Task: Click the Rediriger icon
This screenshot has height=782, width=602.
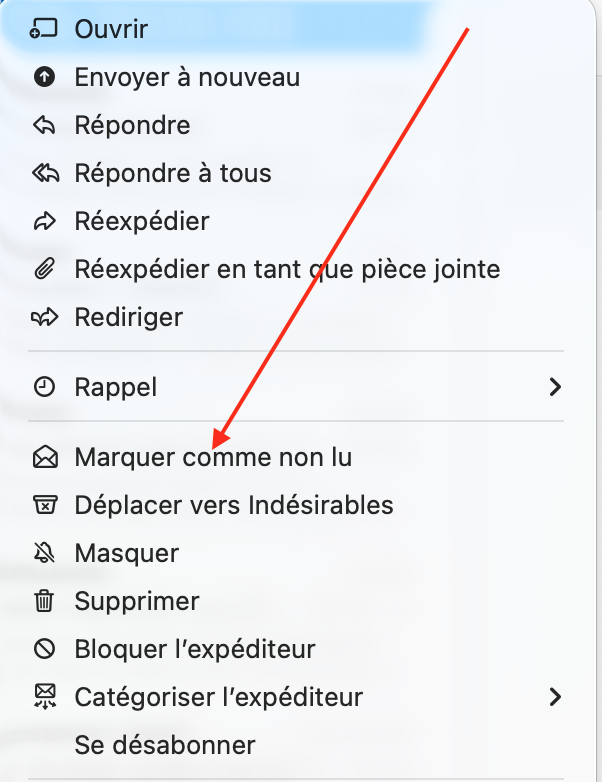Action: point(45,317)
